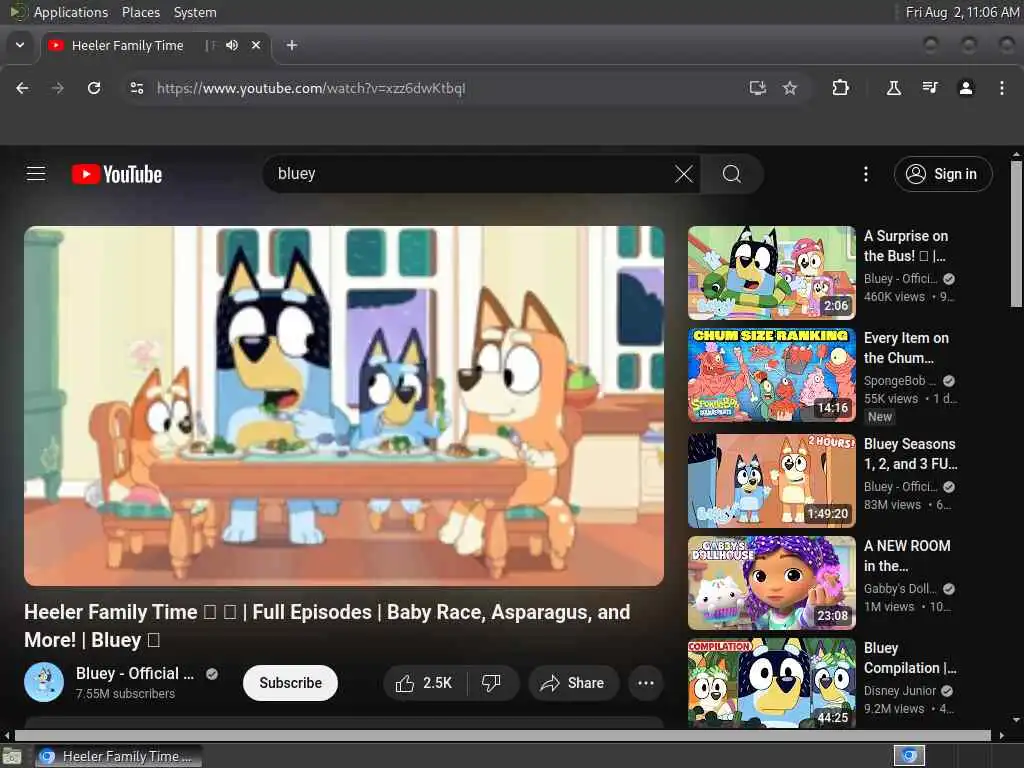
Task: Close the Heeler Family Time tab
Action: pyautogui.click(x=256, y=45)
